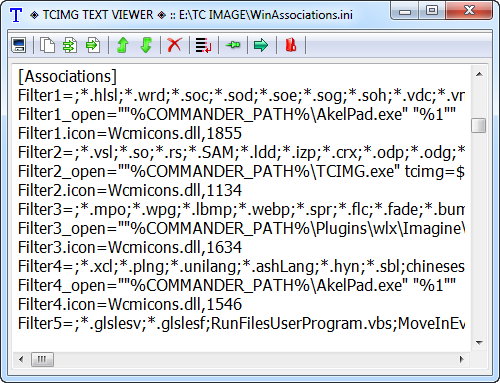
Task: Click the Filter4=;*.xcl line
Action: pos(241,267)
